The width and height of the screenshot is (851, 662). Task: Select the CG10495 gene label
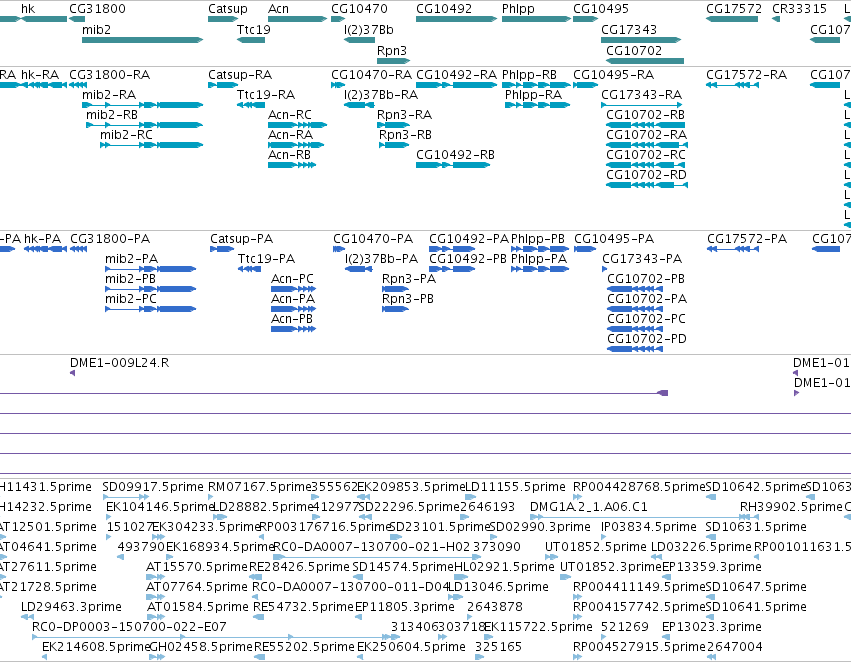pyautogui.click(x=601, y=9)
